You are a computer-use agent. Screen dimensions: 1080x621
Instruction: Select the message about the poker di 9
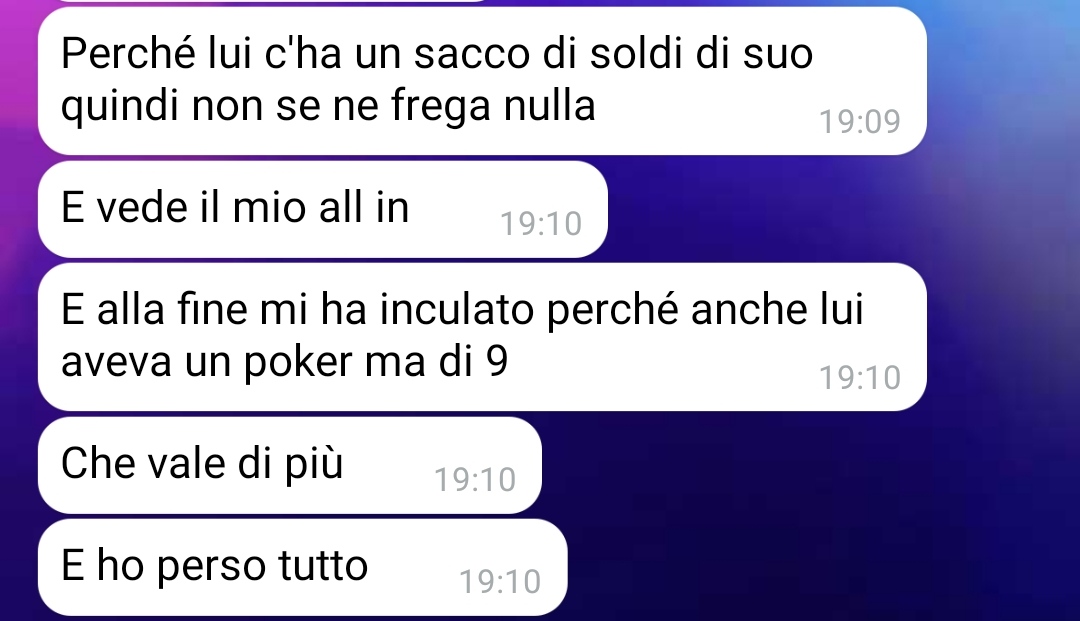coord(482,337)
